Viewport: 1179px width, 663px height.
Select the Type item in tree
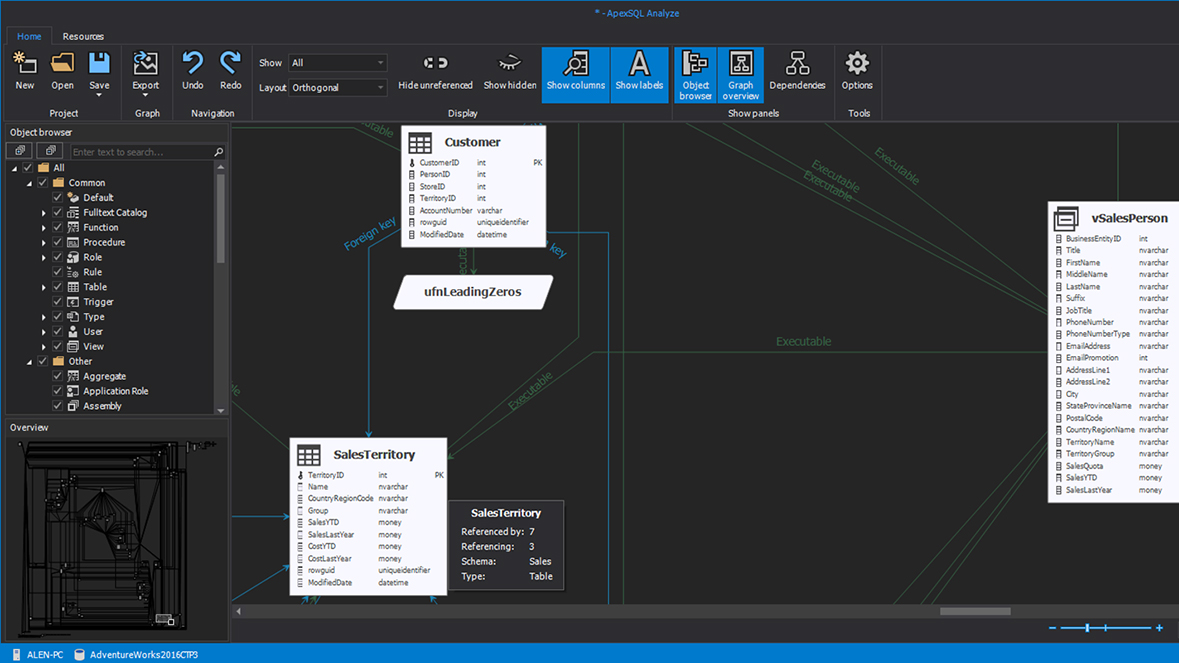pyautogui.click(x=94, y=316)
